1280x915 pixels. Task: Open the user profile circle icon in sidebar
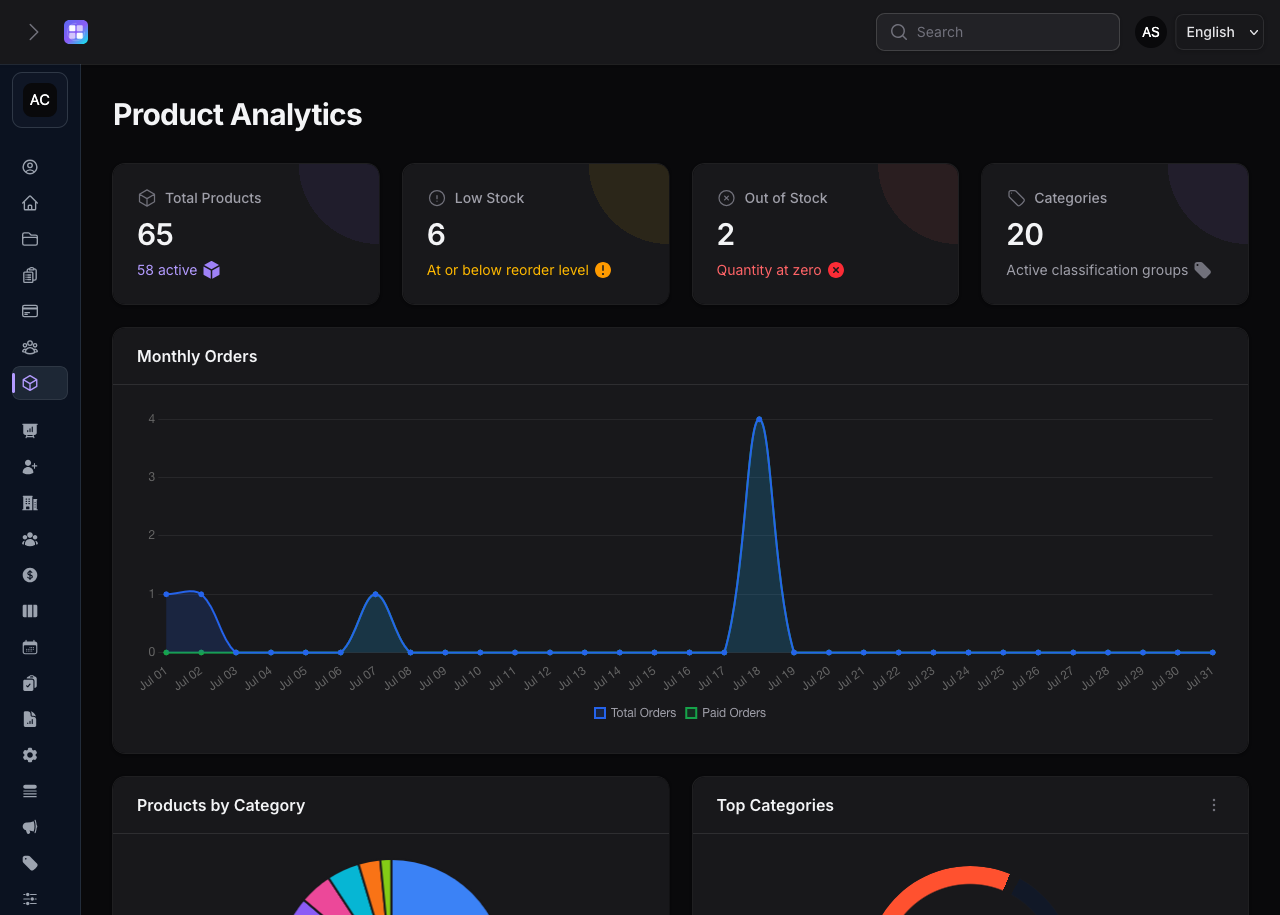tap(30, 167)
